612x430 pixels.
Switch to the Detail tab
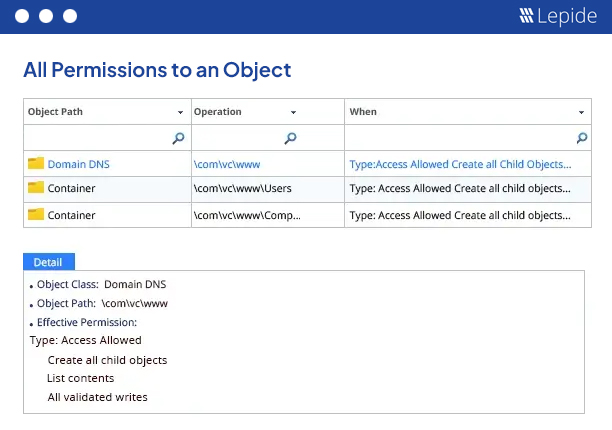point(49,262)
